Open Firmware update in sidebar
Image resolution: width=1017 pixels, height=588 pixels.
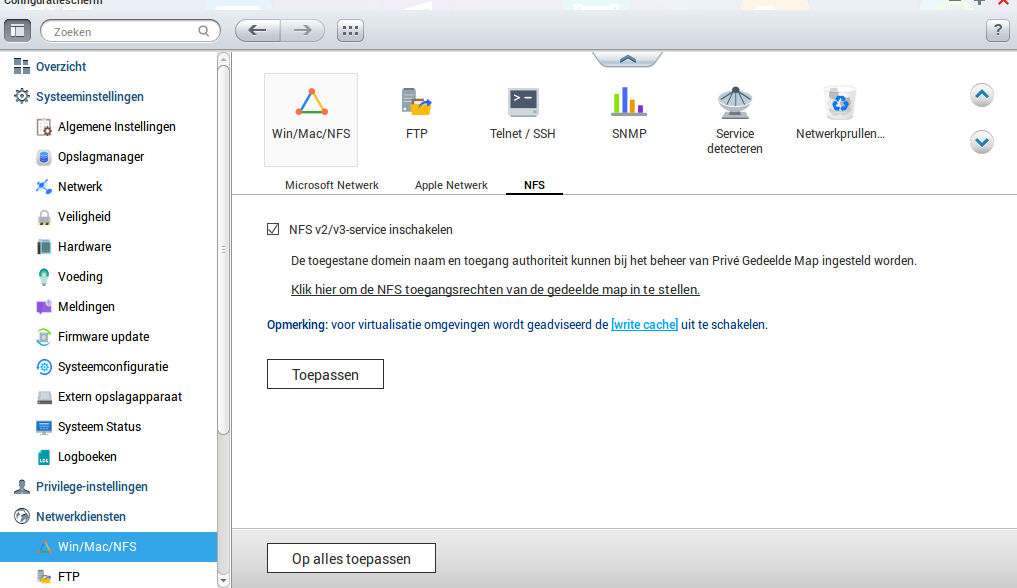[x=103, y=337]
